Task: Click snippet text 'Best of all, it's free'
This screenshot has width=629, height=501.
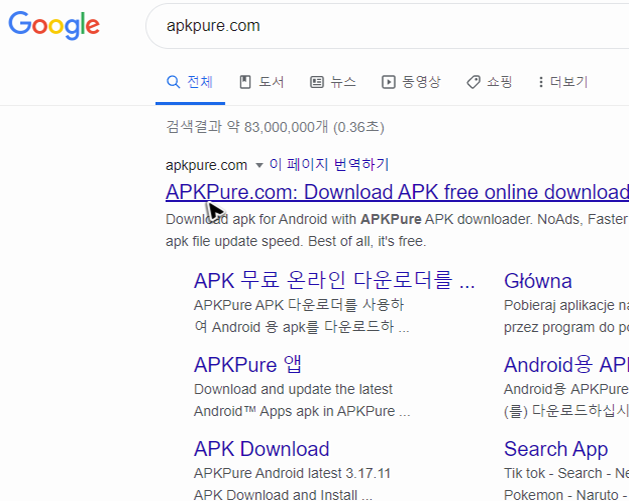Action: 367,241
